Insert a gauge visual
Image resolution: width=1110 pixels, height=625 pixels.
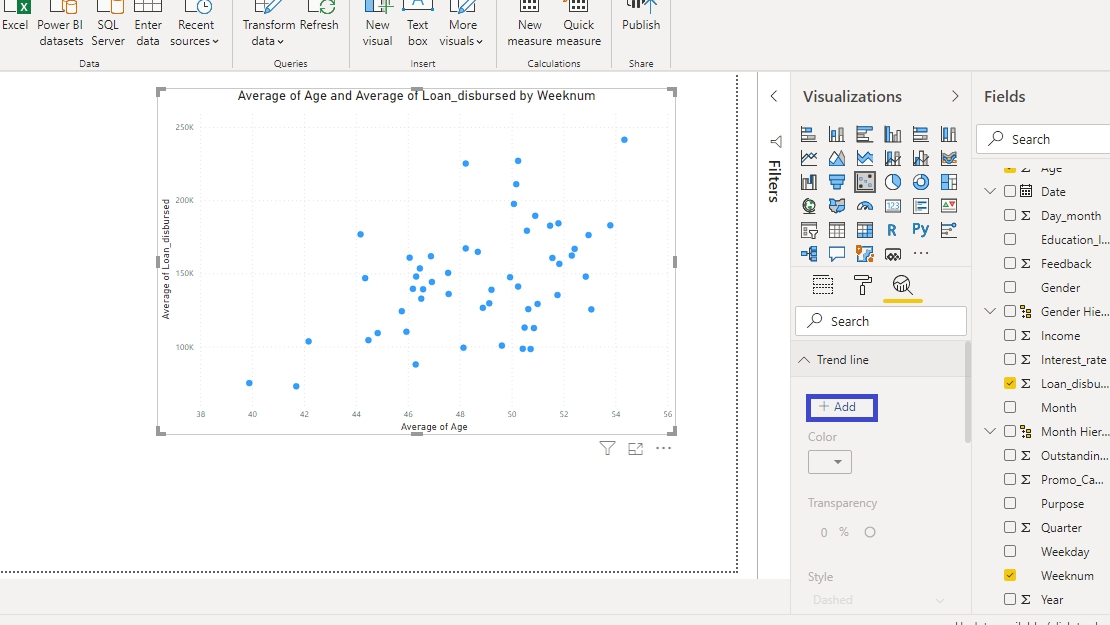(865, 206)
